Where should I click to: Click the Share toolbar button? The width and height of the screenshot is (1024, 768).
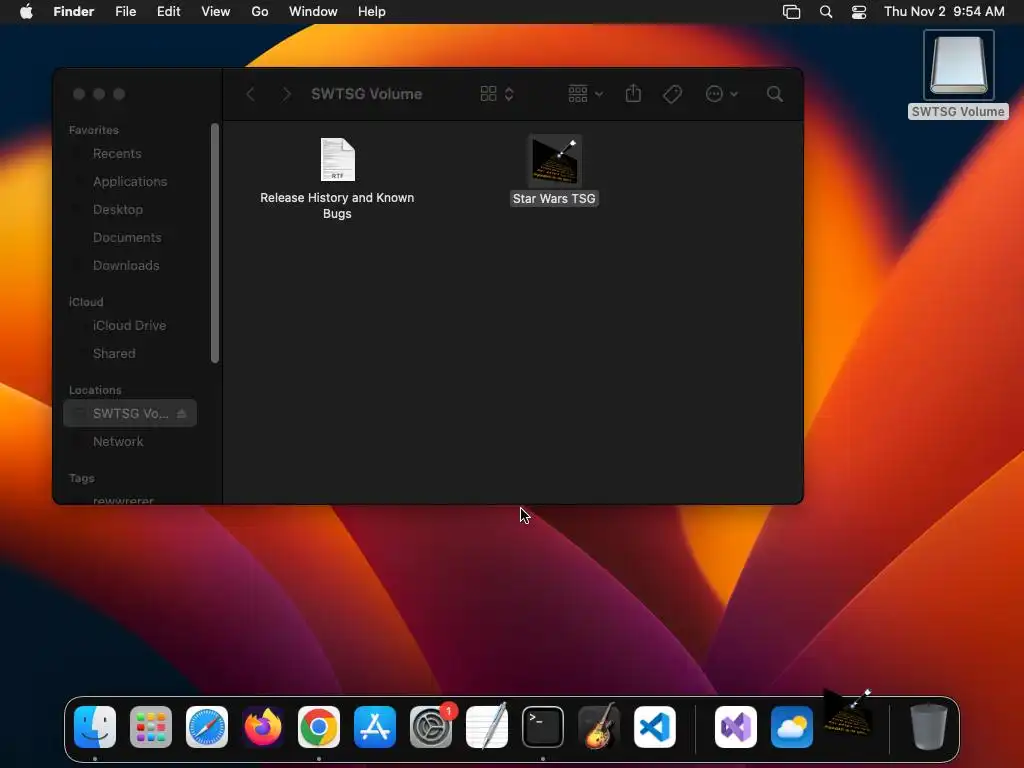coord(633,94)
